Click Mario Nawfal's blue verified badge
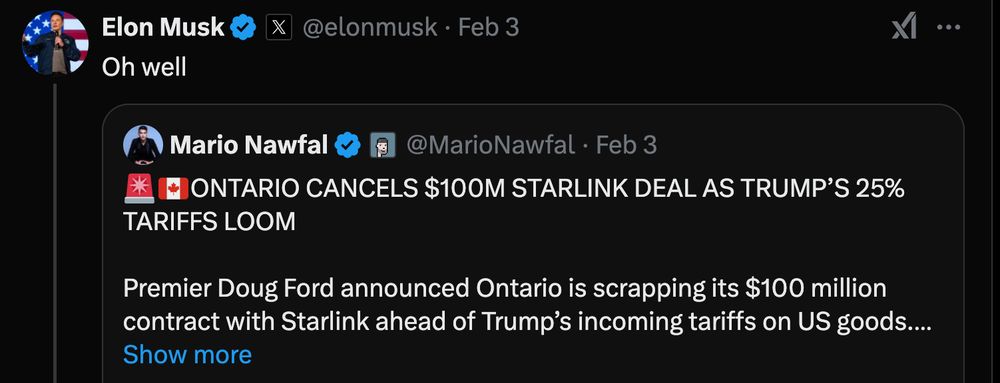 pos(348,145)
